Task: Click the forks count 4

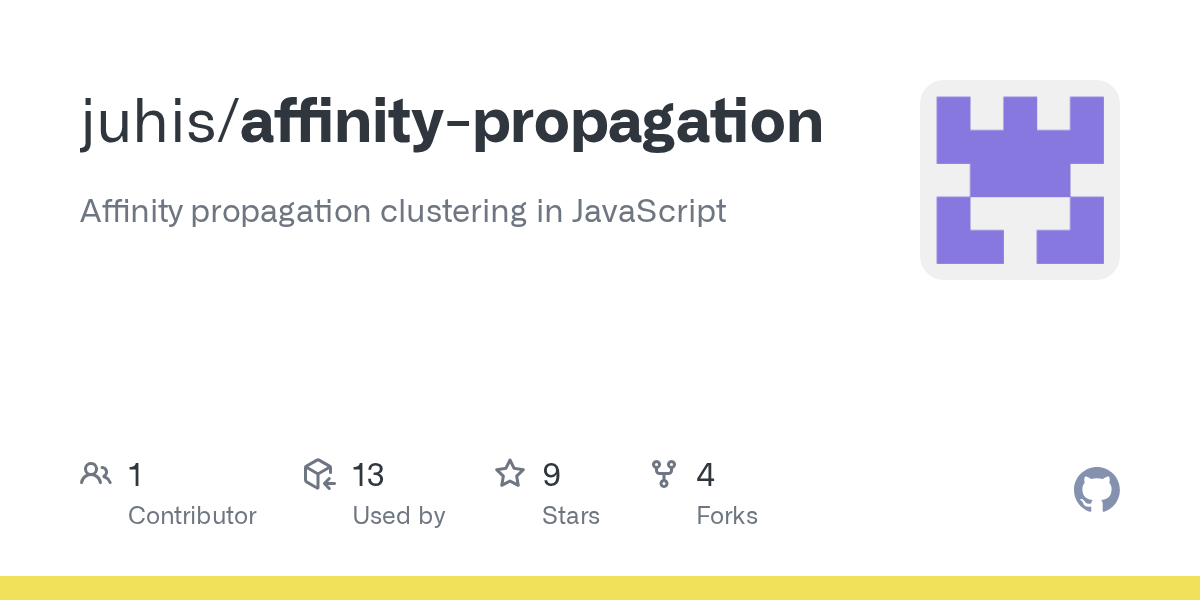Action: pos(705,475)
